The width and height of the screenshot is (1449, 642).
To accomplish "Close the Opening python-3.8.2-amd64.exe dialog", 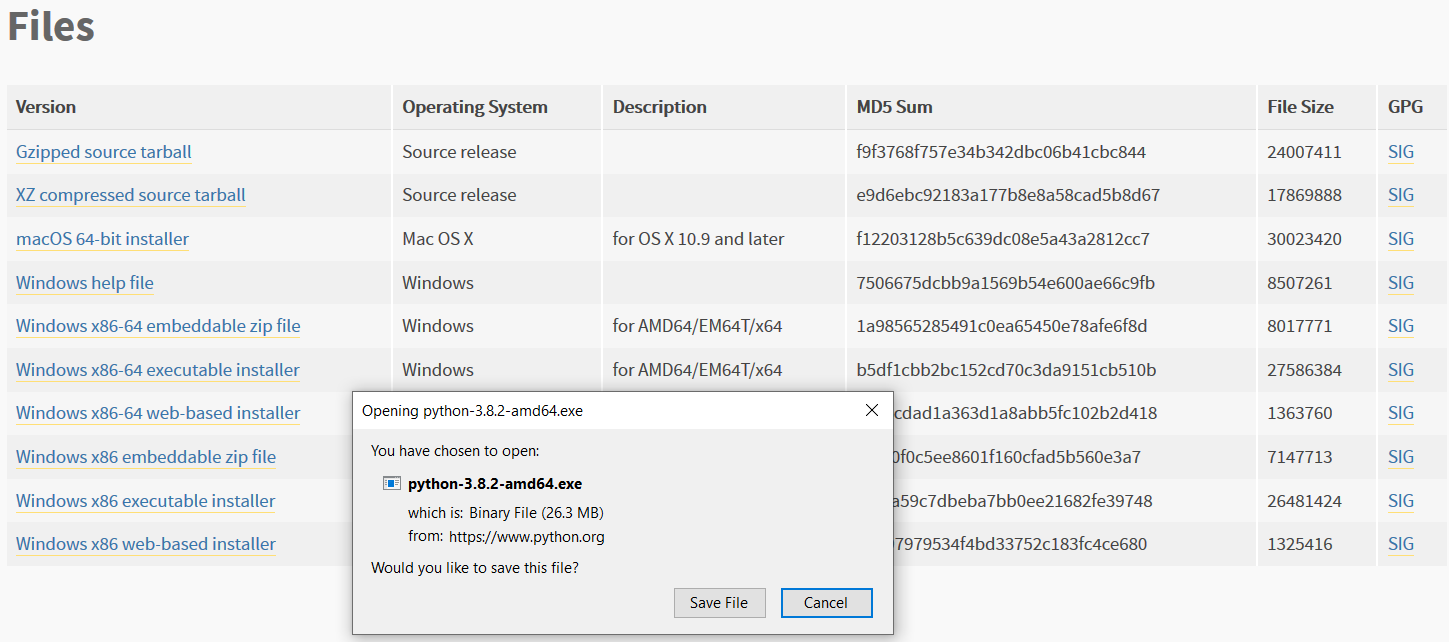I will 871,410.
